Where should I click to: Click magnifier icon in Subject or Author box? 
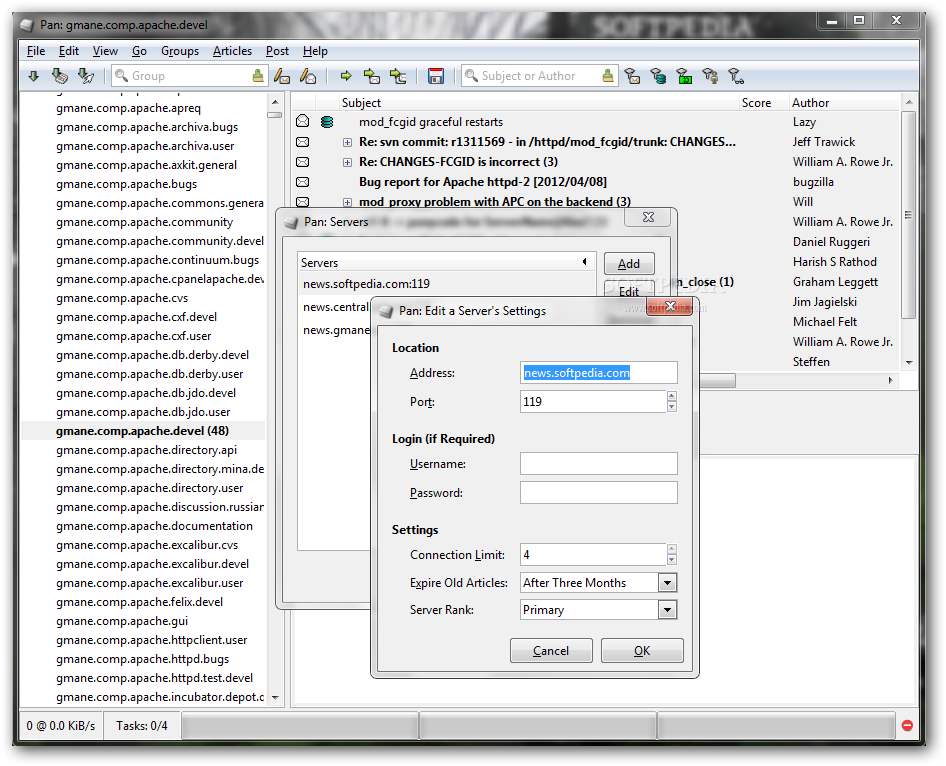[471, 75]
